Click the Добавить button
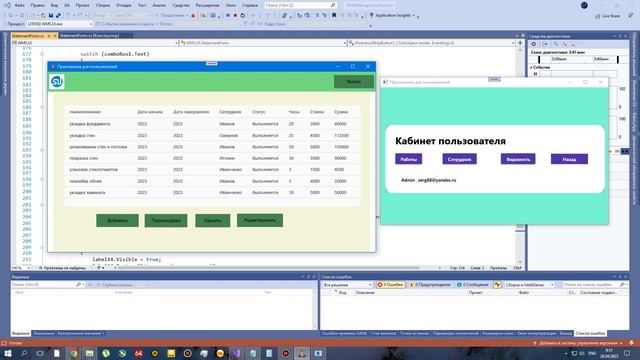The height and width of the screenshot is (360, 640). point(117,220)
